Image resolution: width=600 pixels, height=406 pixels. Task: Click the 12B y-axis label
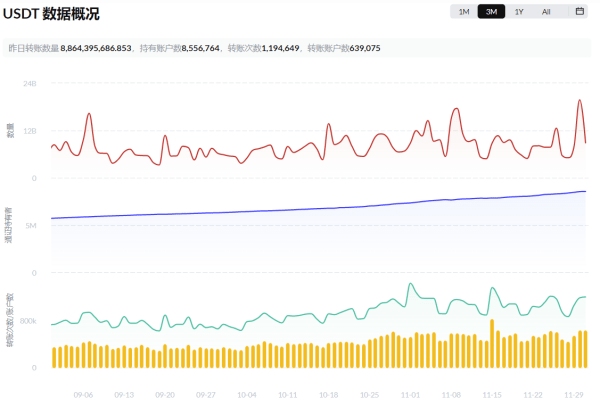pos(30,131)
